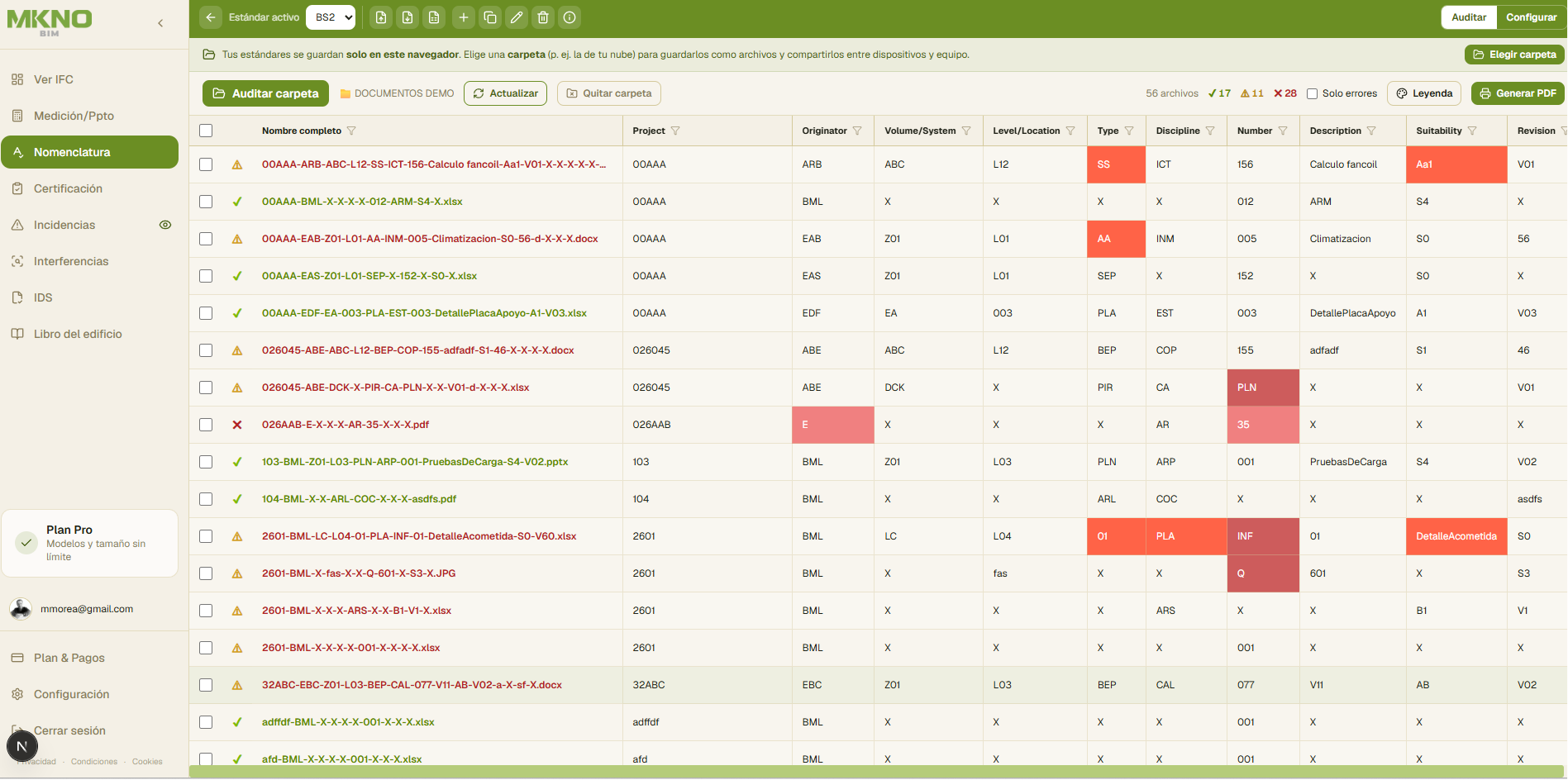Click the Auditar carpeta button
1568x780 pixels.
tap(265, 93)
